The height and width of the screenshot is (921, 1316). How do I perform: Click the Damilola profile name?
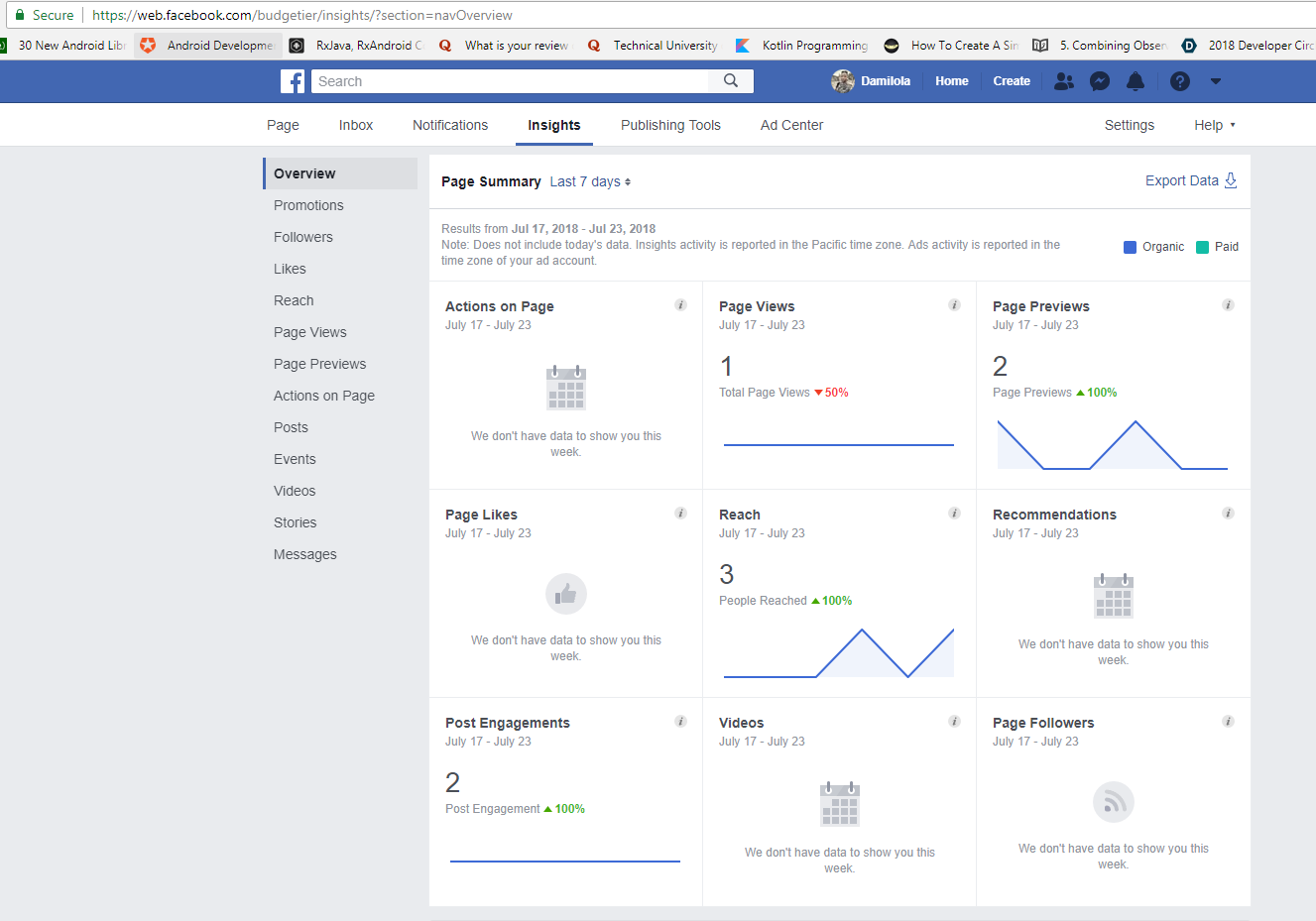[x=886, y=81]
